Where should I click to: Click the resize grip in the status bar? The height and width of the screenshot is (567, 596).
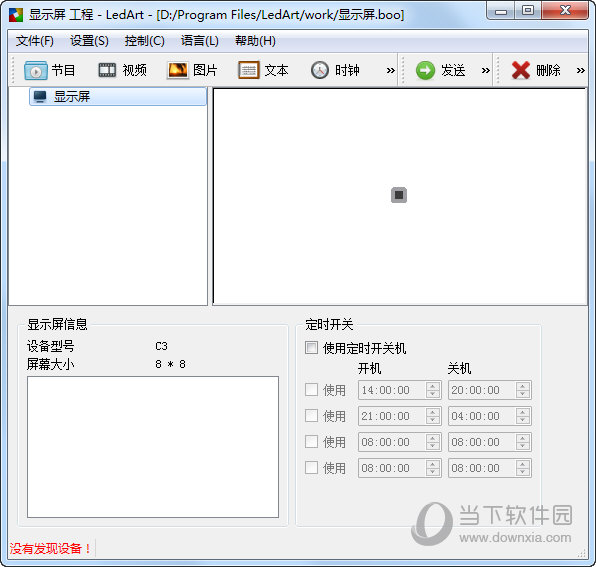[582, 553]
